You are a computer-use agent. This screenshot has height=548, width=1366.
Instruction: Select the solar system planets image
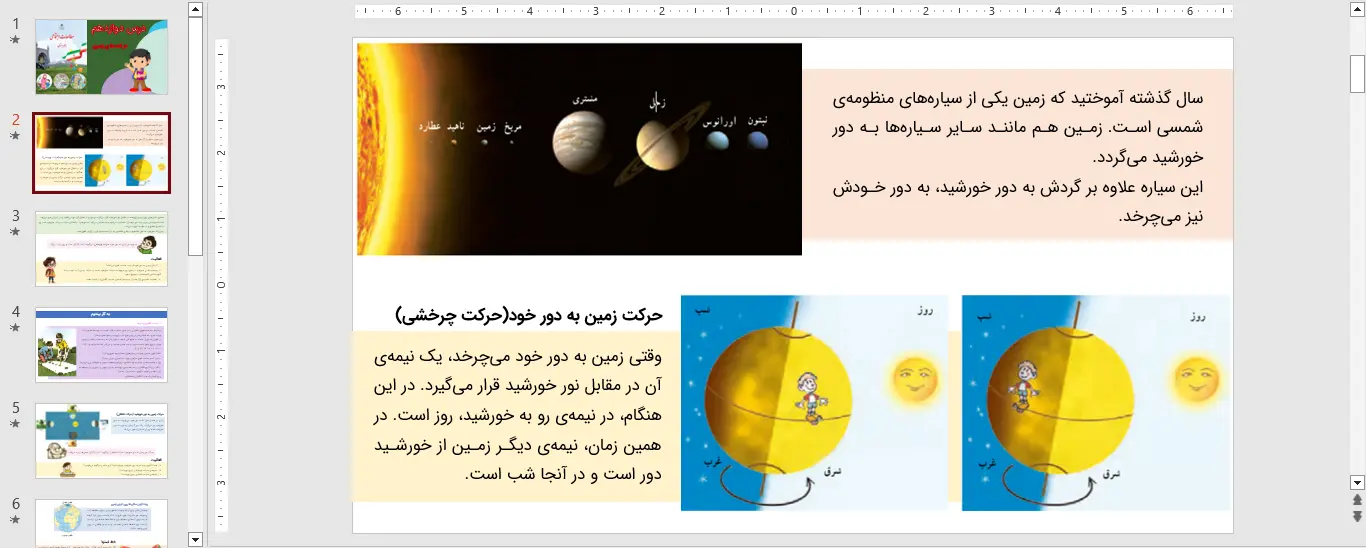(579, 149)
